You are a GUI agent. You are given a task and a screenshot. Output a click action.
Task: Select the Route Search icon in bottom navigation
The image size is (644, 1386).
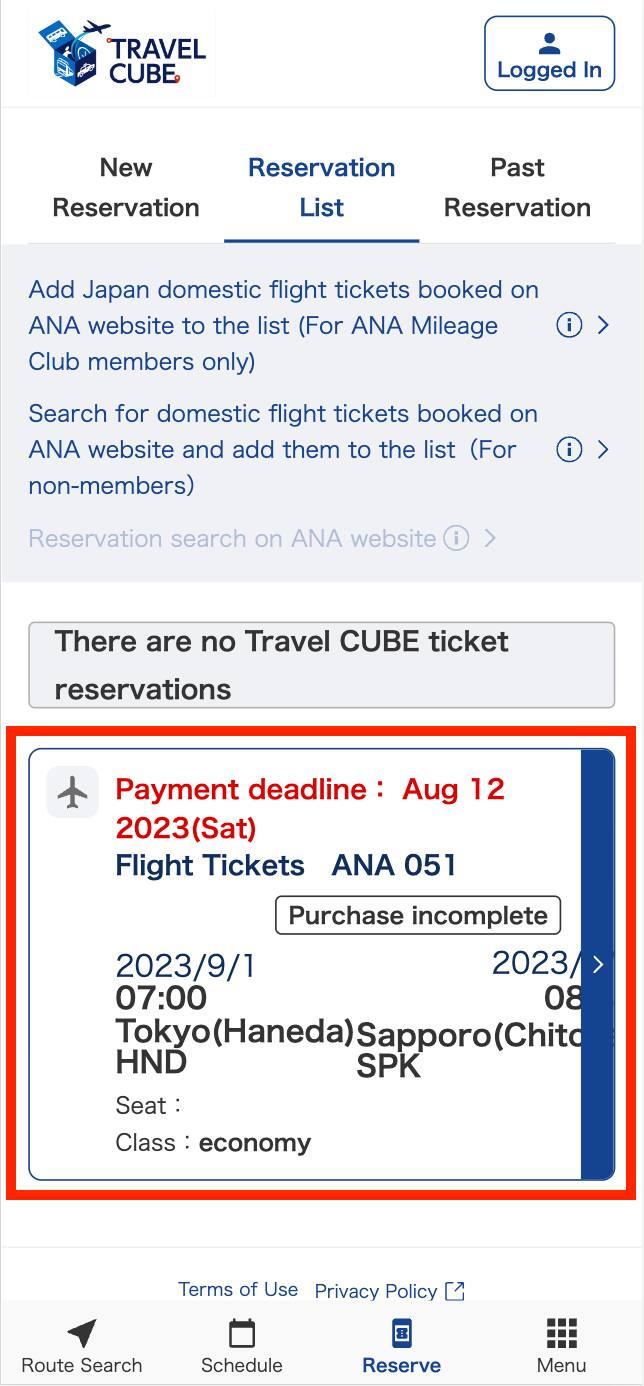tap(80, 1334)
